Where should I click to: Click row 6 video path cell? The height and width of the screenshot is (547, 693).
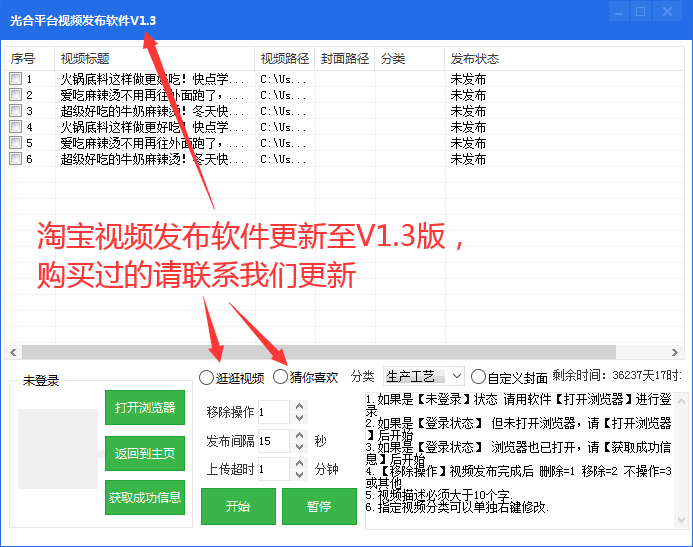tap(283, 159)
